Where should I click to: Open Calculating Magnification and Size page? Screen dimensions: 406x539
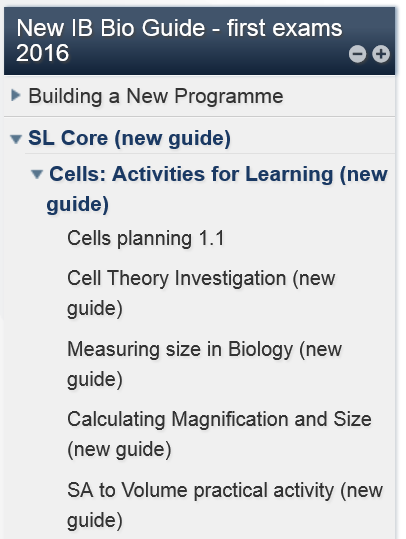click(x=219, y=434)
